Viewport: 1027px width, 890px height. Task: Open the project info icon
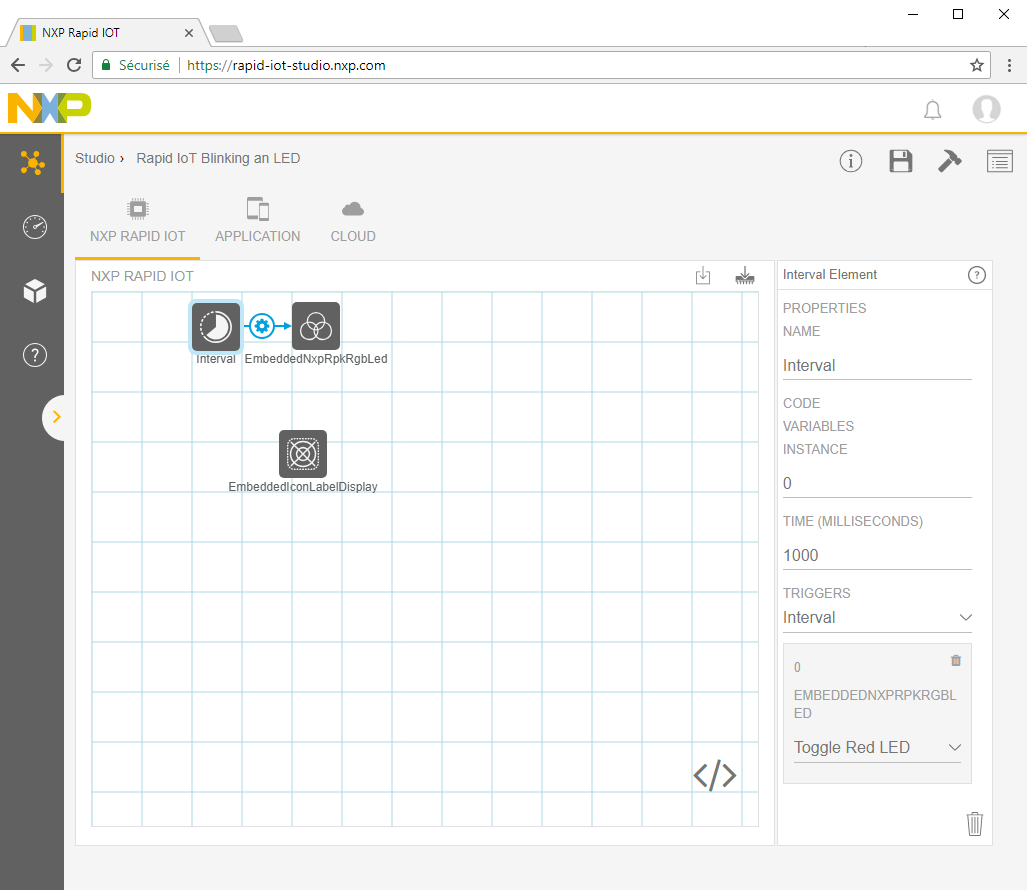pos(850,161)
